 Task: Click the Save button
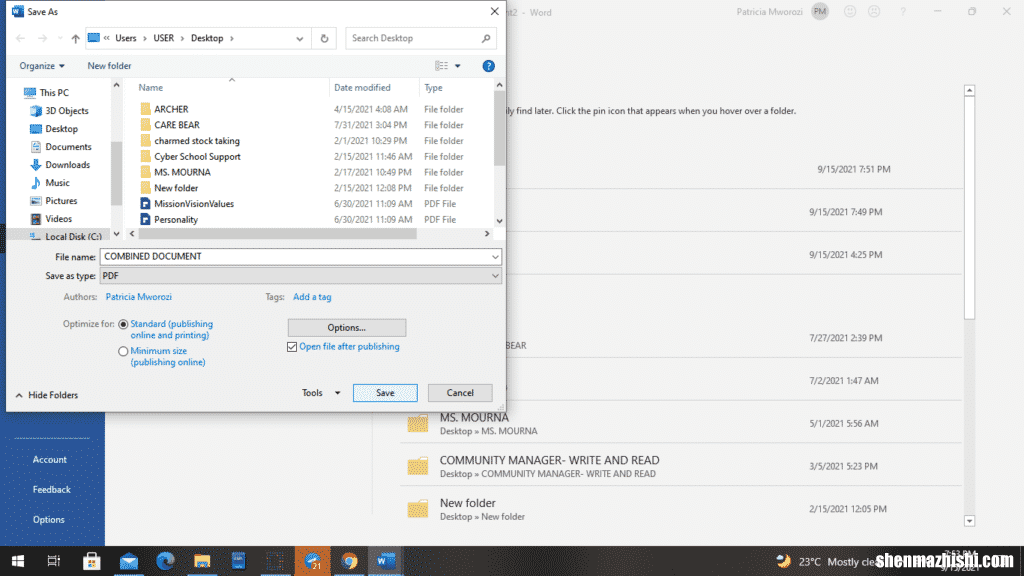point(385,393)
